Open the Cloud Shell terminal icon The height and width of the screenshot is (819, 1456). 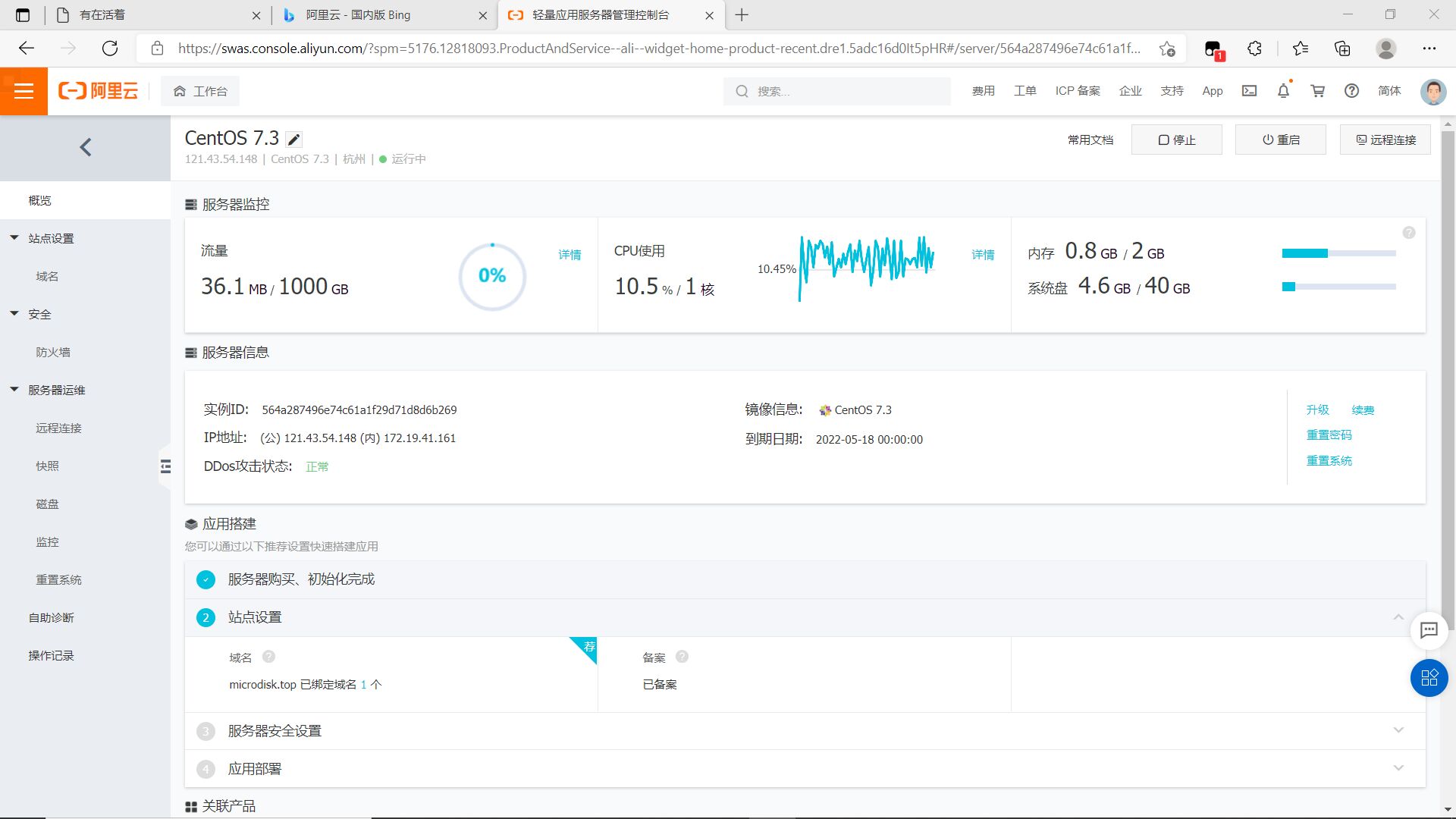(x=1249, y=91)
